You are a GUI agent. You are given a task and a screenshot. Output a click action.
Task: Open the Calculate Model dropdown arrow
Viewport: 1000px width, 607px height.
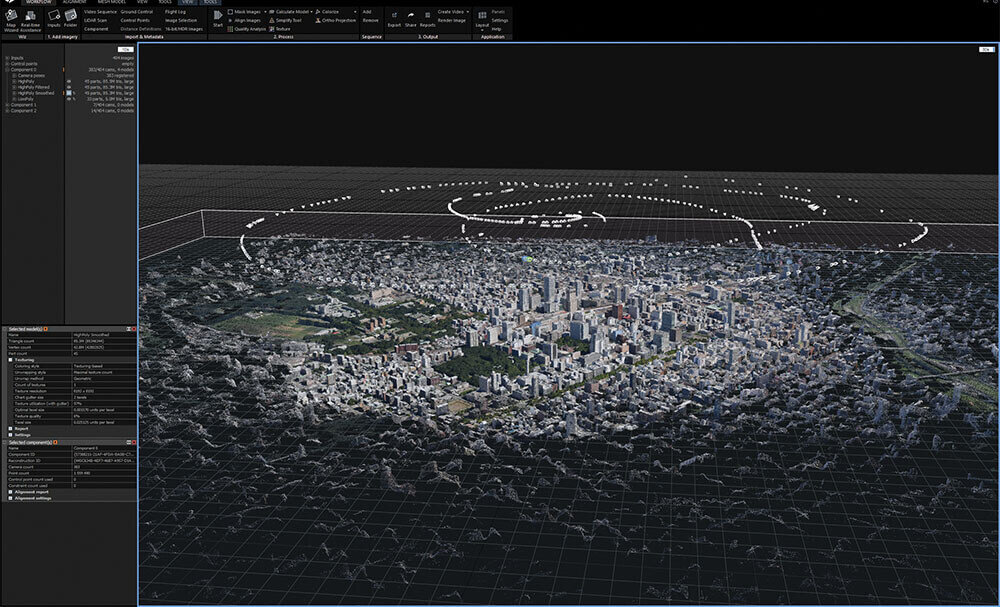click(x=312, y=11)
